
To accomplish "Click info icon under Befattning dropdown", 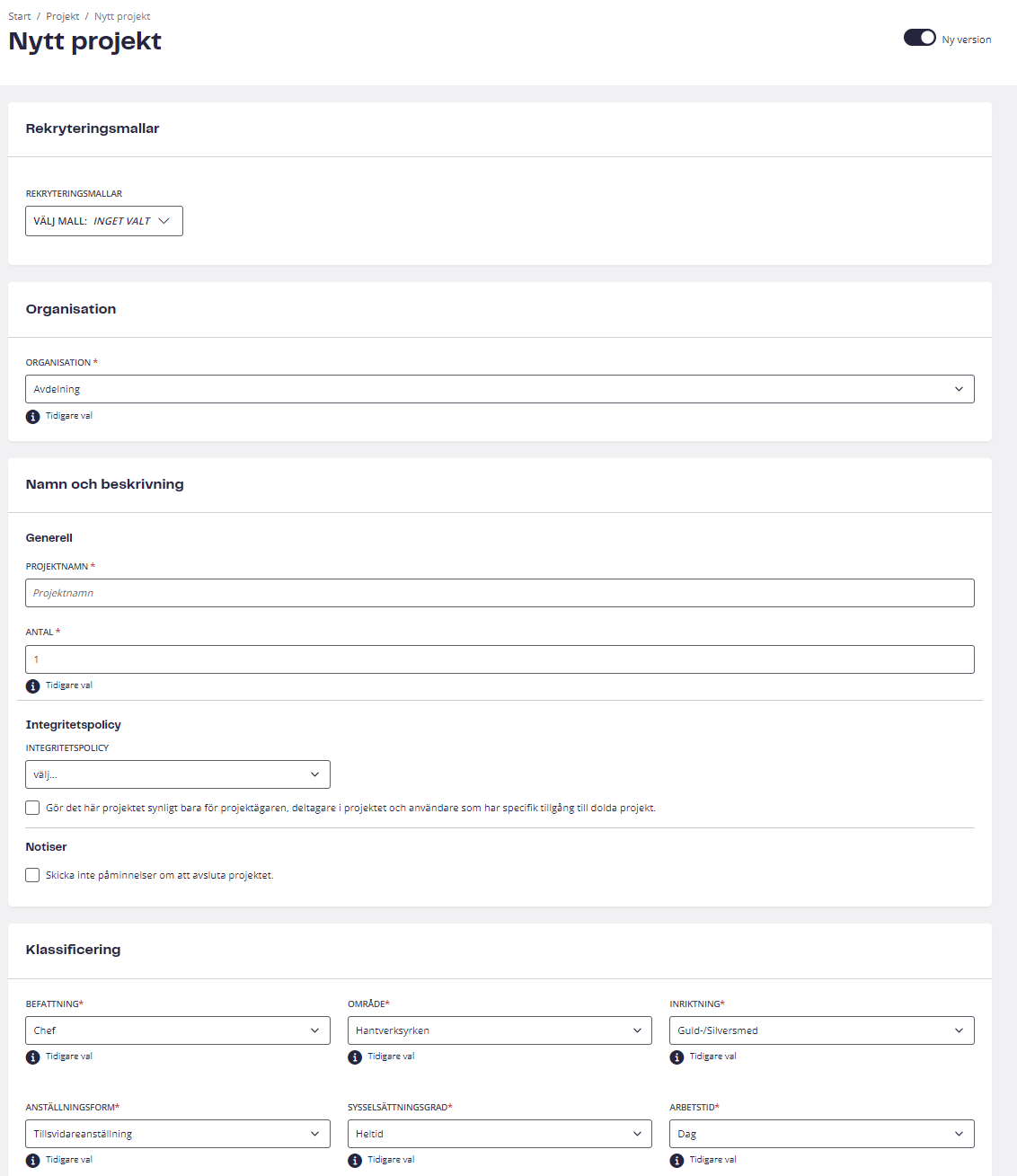I will coord(33,1057).
